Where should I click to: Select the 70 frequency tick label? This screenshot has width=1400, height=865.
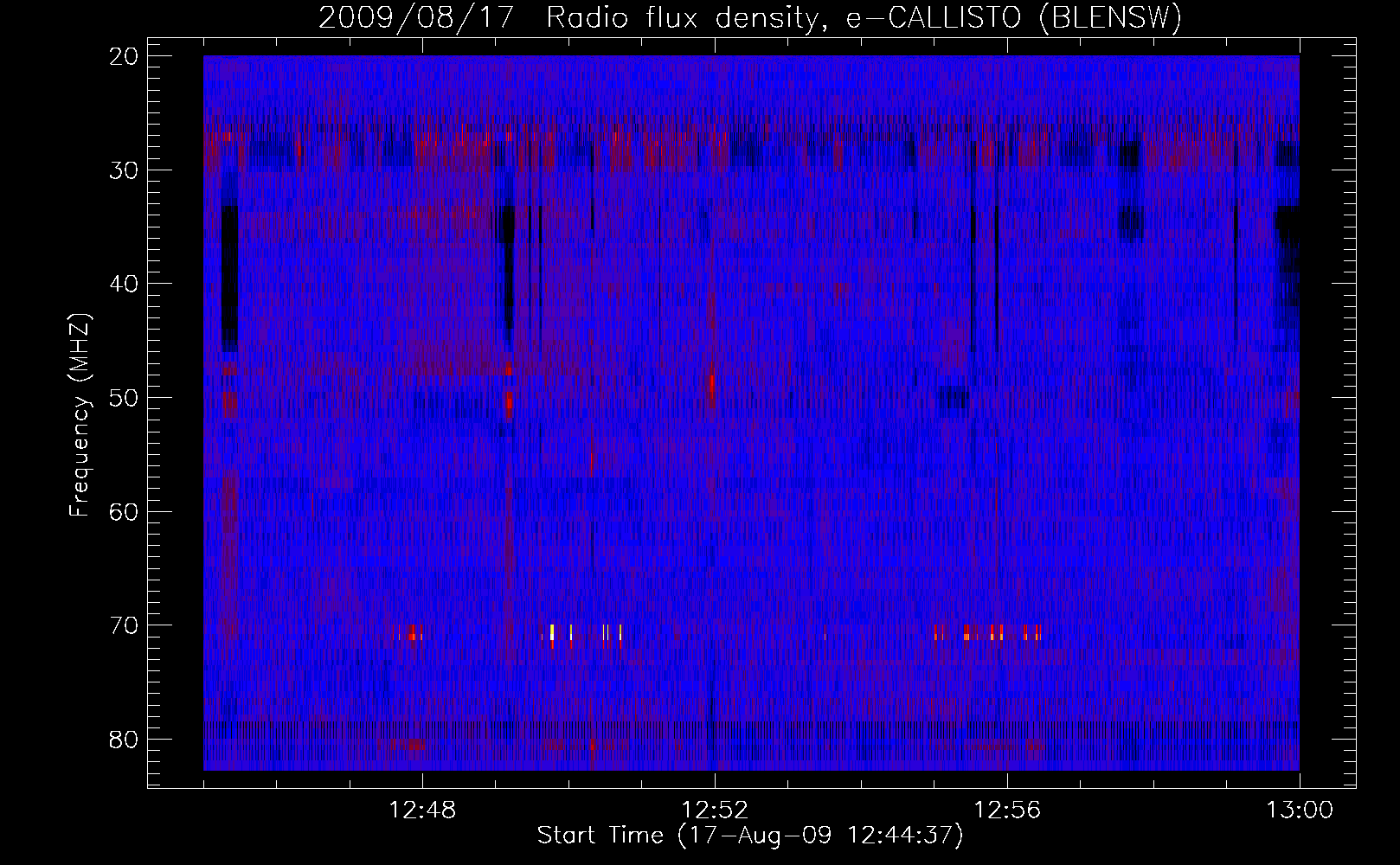click(x=125, y=625)
